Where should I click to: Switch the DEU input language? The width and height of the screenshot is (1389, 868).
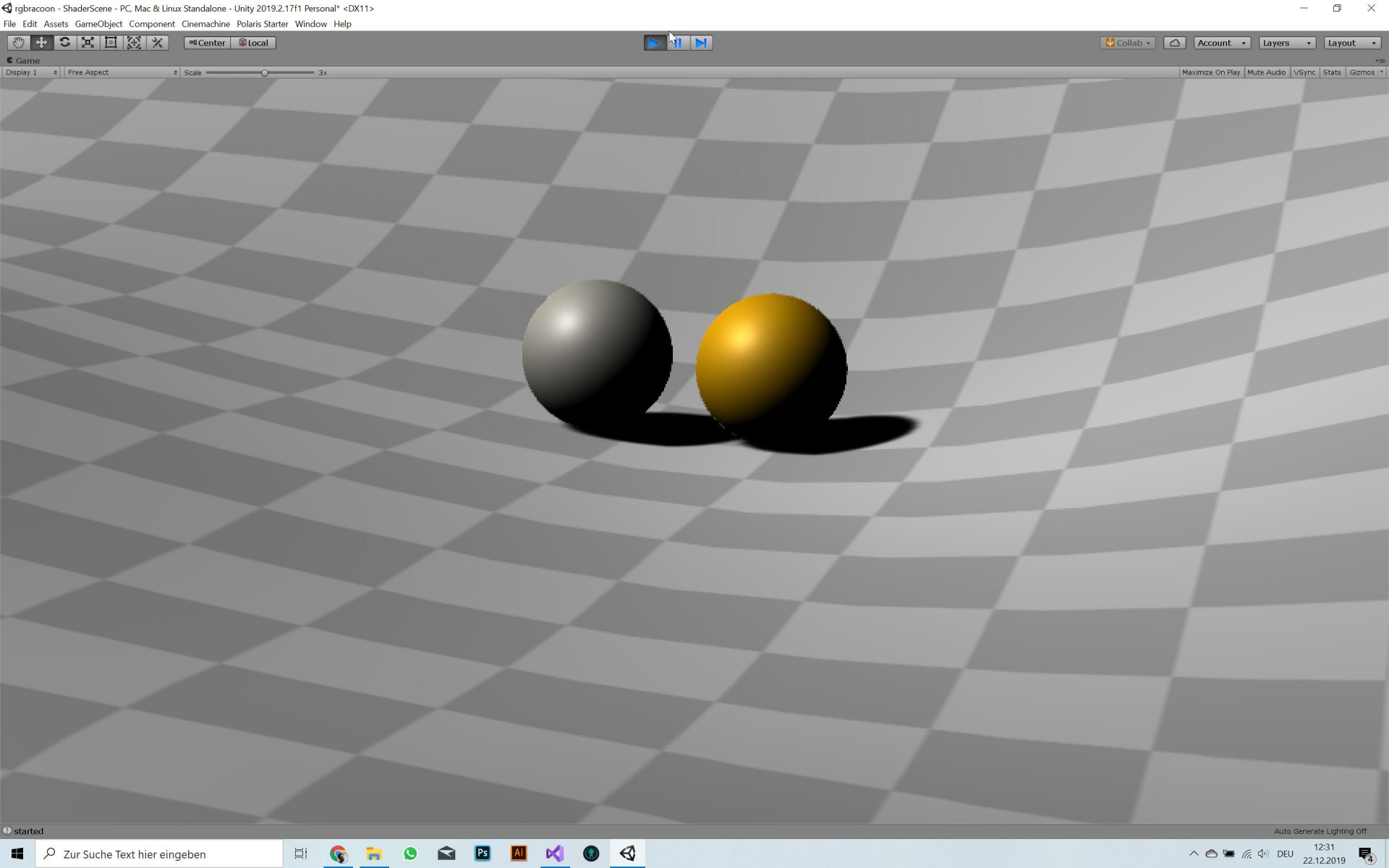[1286, 854]
